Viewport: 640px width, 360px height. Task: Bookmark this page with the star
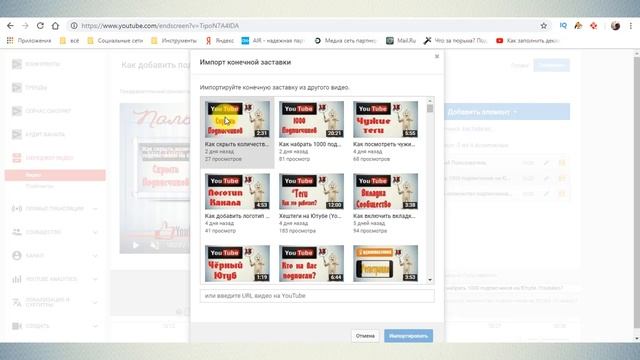(544, 26)
